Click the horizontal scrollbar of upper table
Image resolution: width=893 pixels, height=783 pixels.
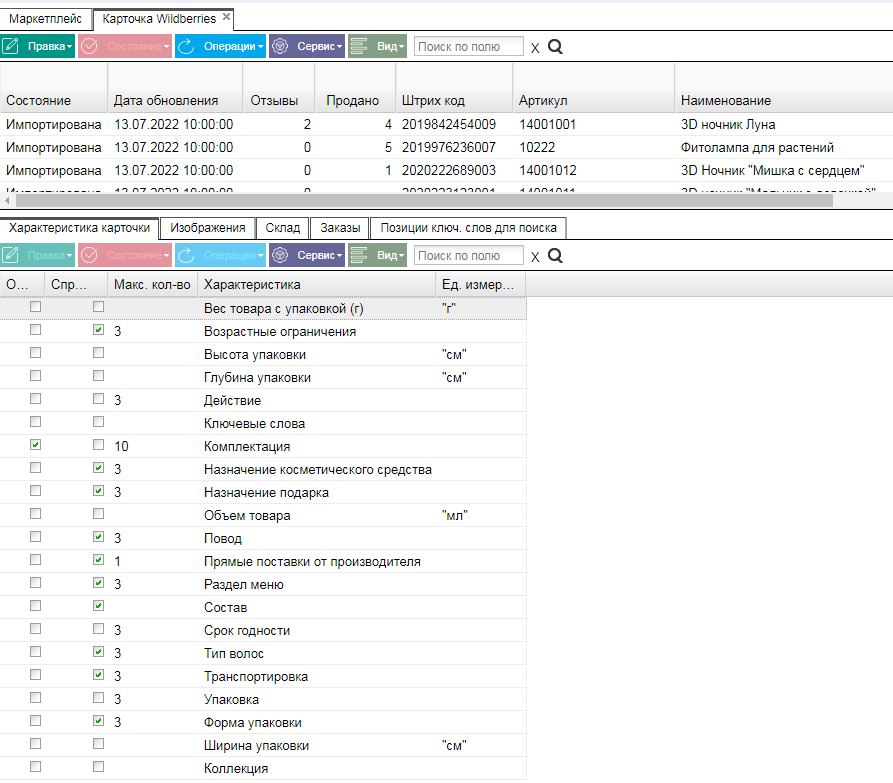(x=424, y=200)
